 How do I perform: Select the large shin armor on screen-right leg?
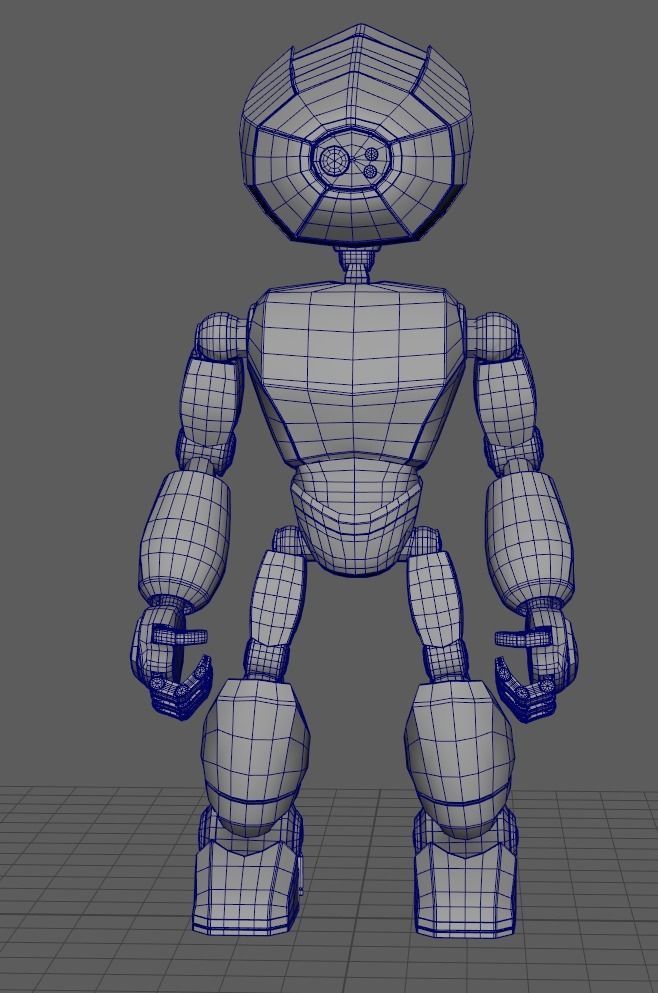coord(460,757)
